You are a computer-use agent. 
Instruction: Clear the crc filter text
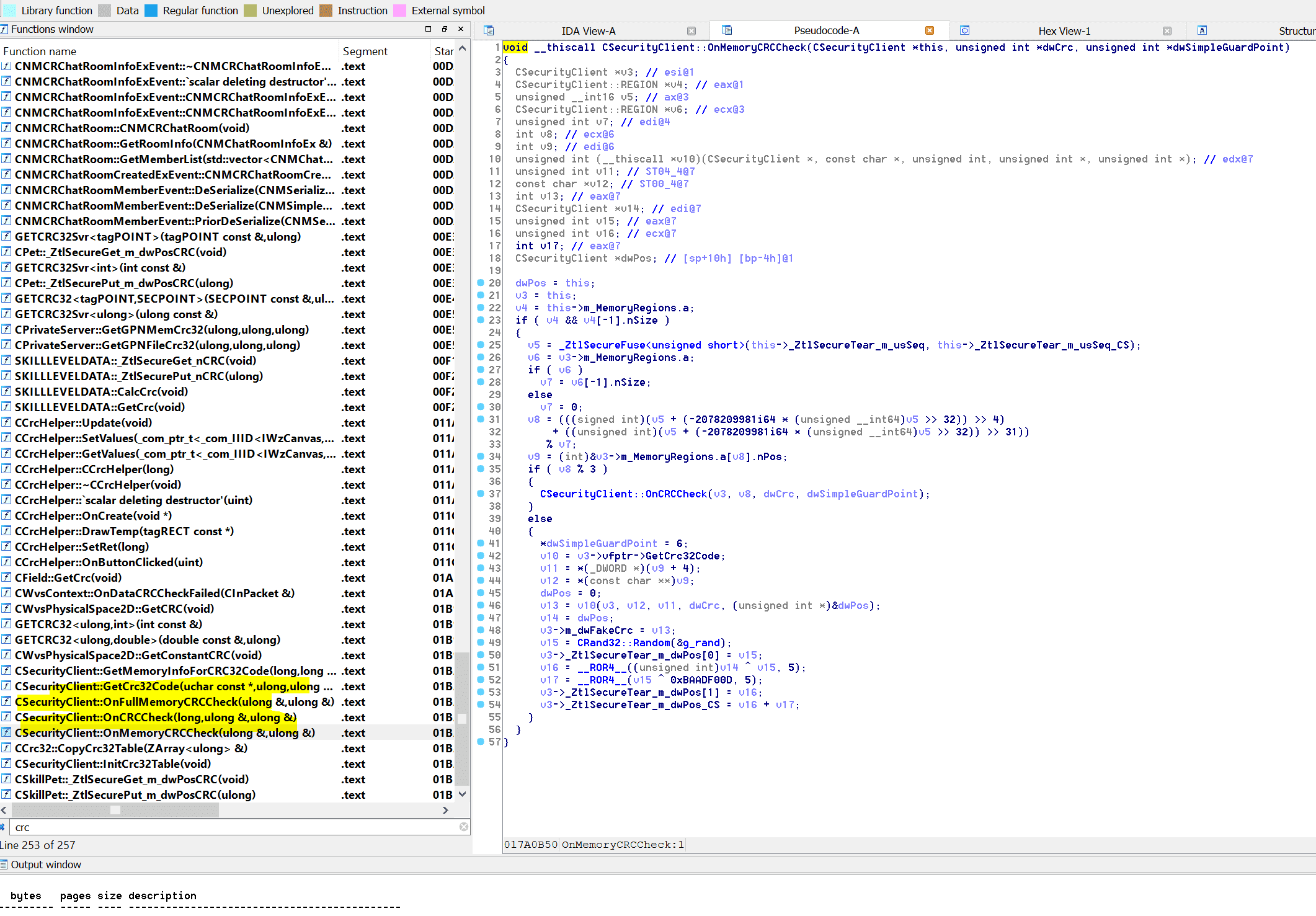(x=463, y=827)
